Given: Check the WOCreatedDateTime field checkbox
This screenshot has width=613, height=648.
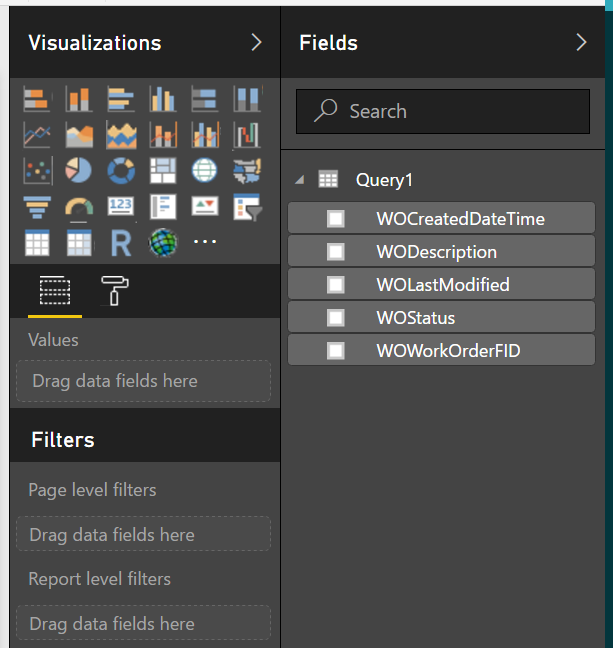Looking at the screenshot, I should pyautogui.click(x=335, y=219).
